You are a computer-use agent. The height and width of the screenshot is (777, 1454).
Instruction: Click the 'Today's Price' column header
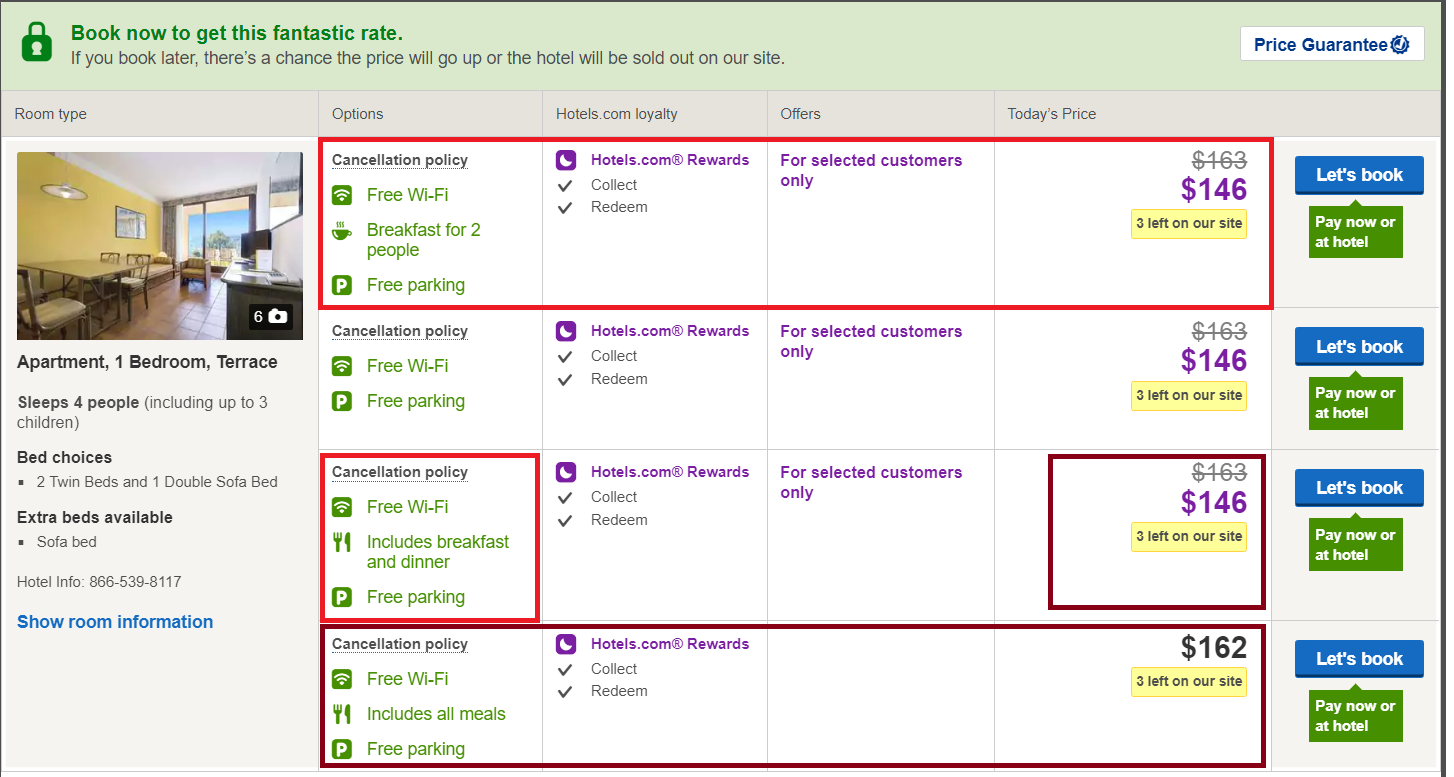(1052, 114)
